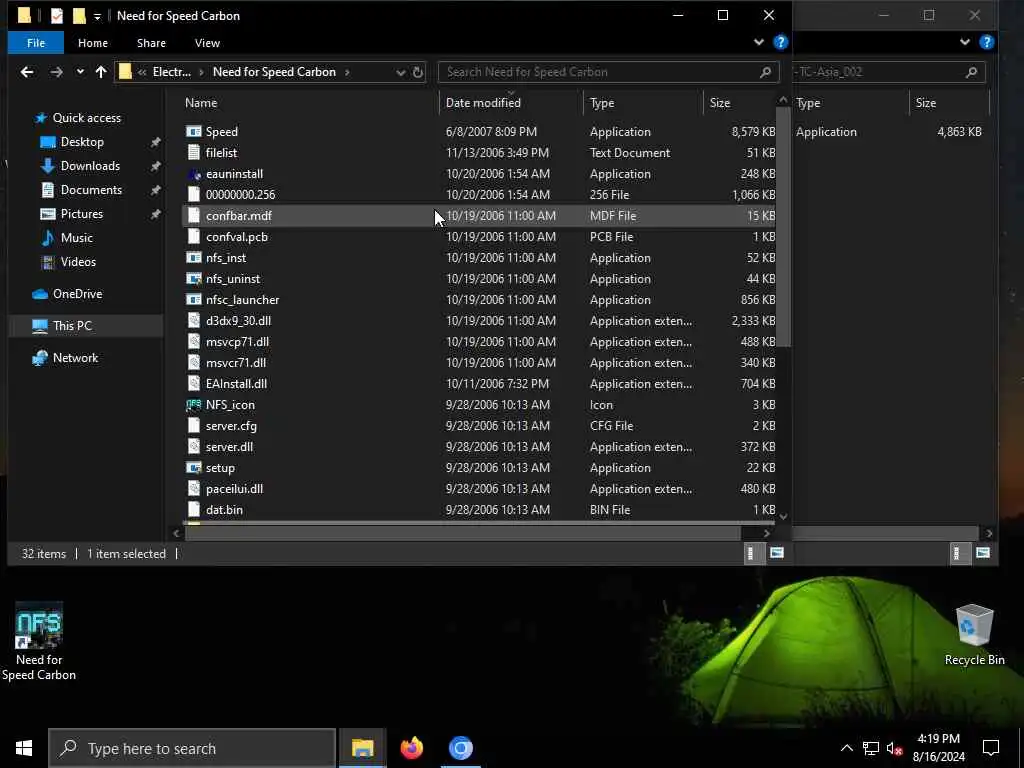The image size is (1024, 768).
Task: Select the nfs_inst application icon
Action: [193, 257]
